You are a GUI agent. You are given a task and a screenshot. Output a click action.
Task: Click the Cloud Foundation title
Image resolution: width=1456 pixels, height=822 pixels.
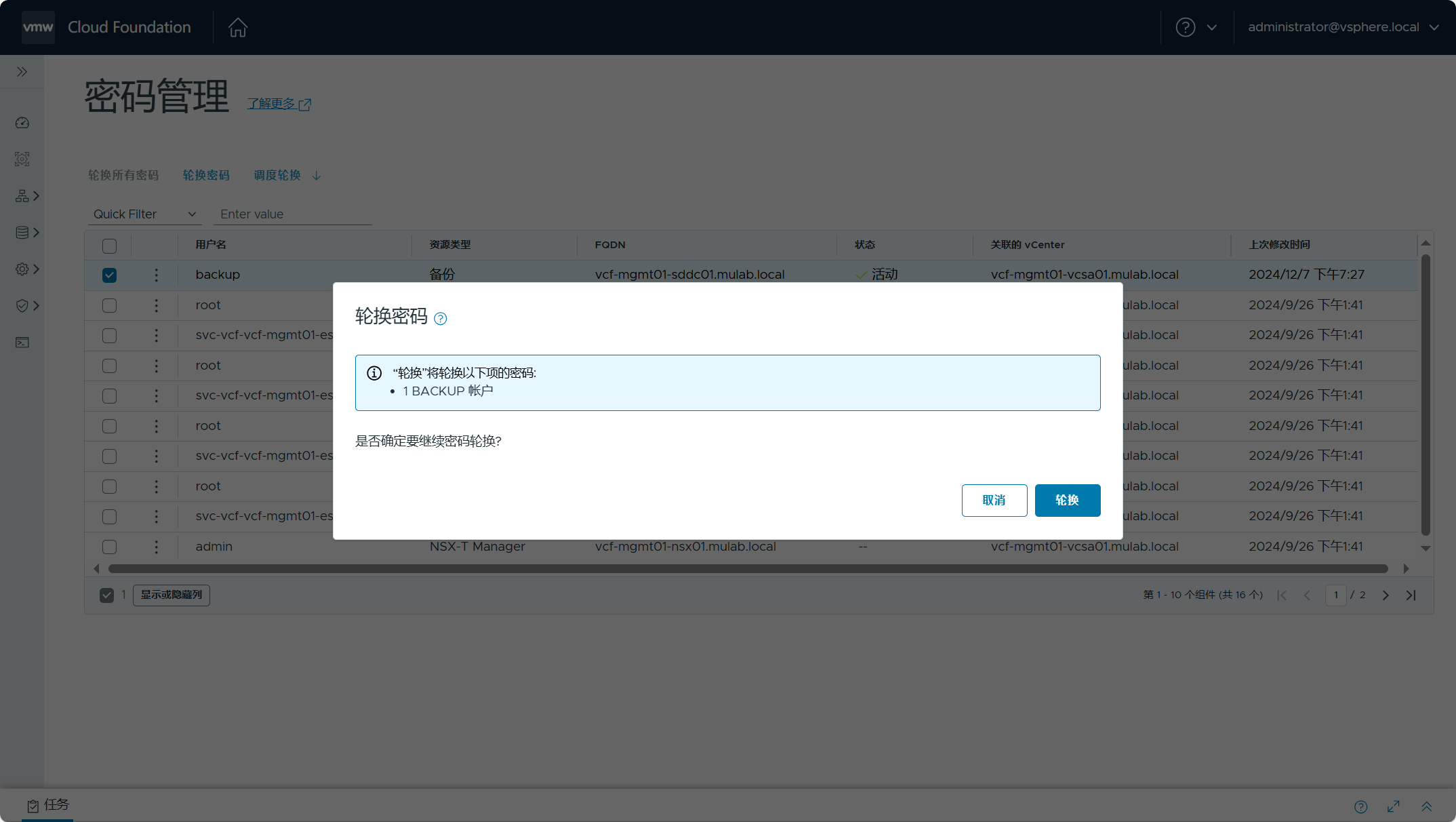129,27
